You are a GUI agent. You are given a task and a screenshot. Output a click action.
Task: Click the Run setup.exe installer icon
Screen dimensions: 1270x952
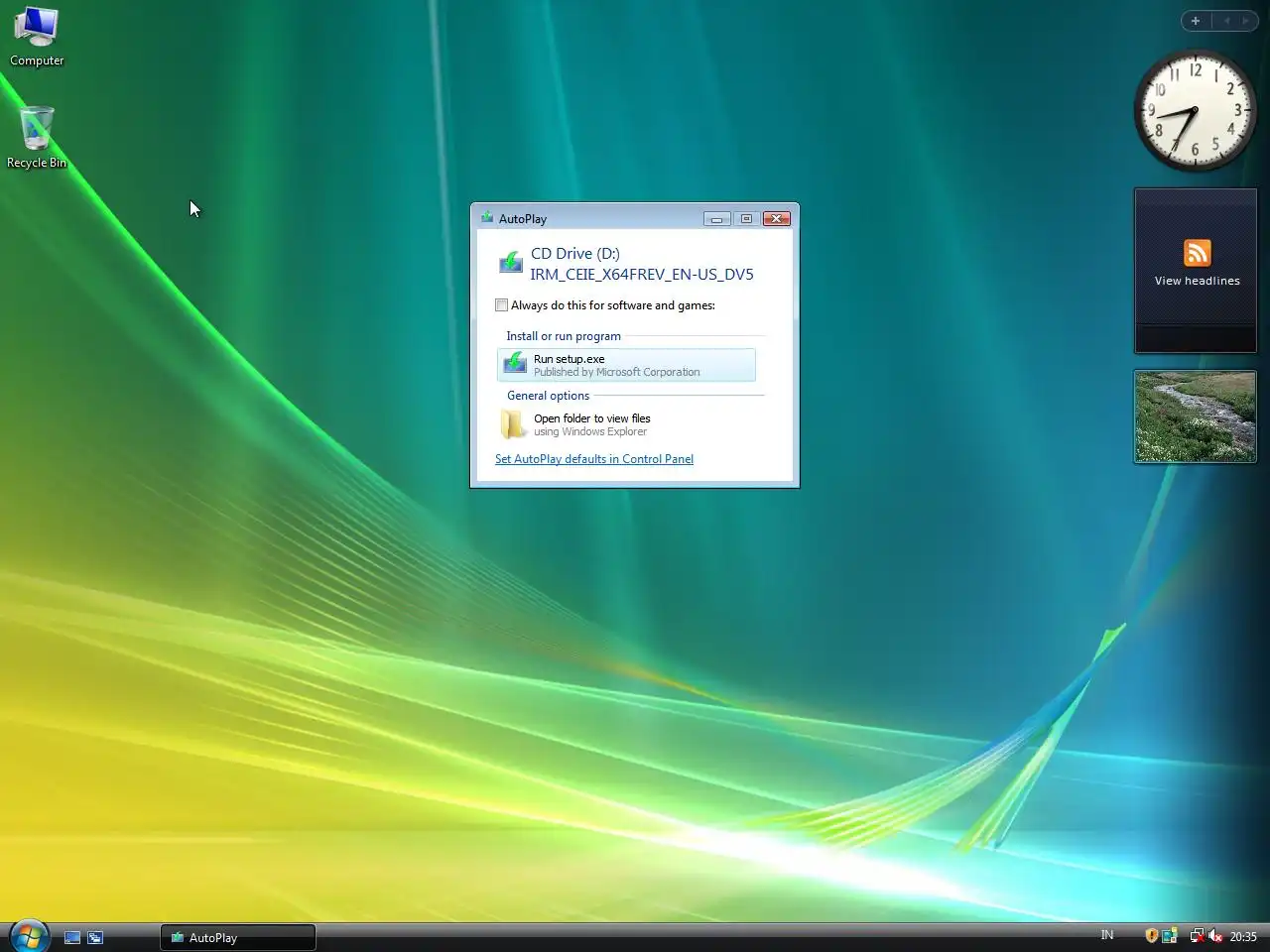coord(514,364)
